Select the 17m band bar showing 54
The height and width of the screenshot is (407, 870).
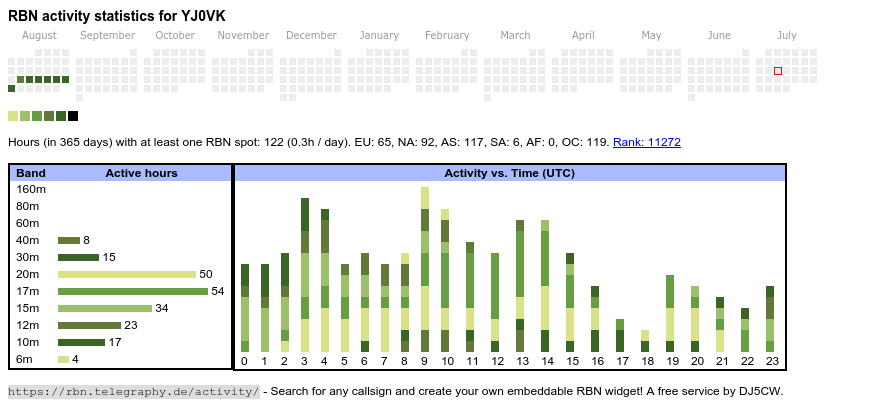tap(132, 291)
